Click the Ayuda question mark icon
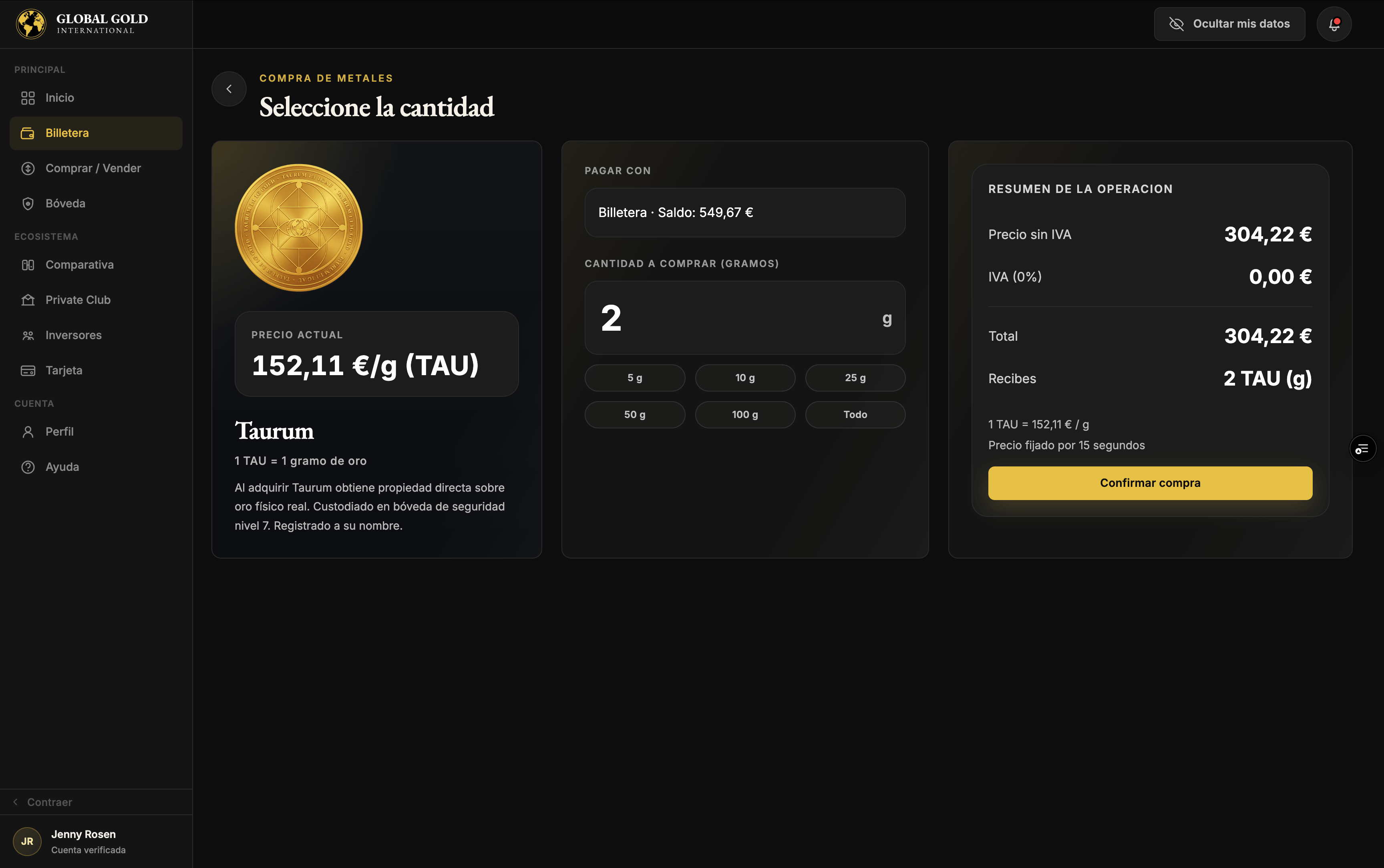Image resolution: width=1384 pixels, height=868 pixels. pyautogui.click(x=28, y=467)
